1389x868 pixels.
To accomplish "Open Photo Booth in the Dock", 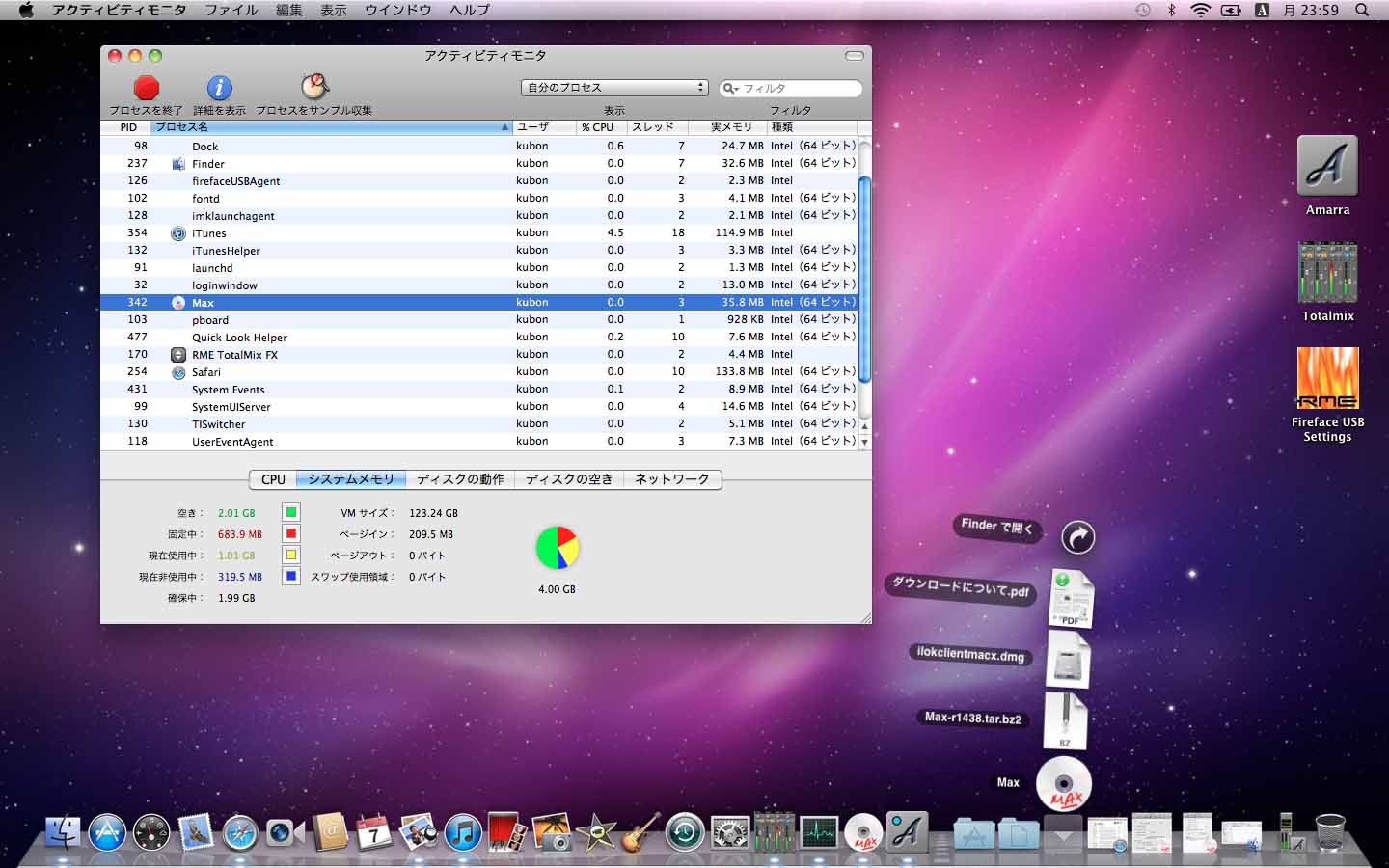I will click(x=507, y=831).
